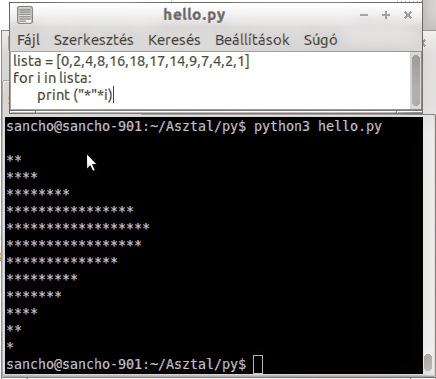Maximize the hello.py window with plus icon

386,15
